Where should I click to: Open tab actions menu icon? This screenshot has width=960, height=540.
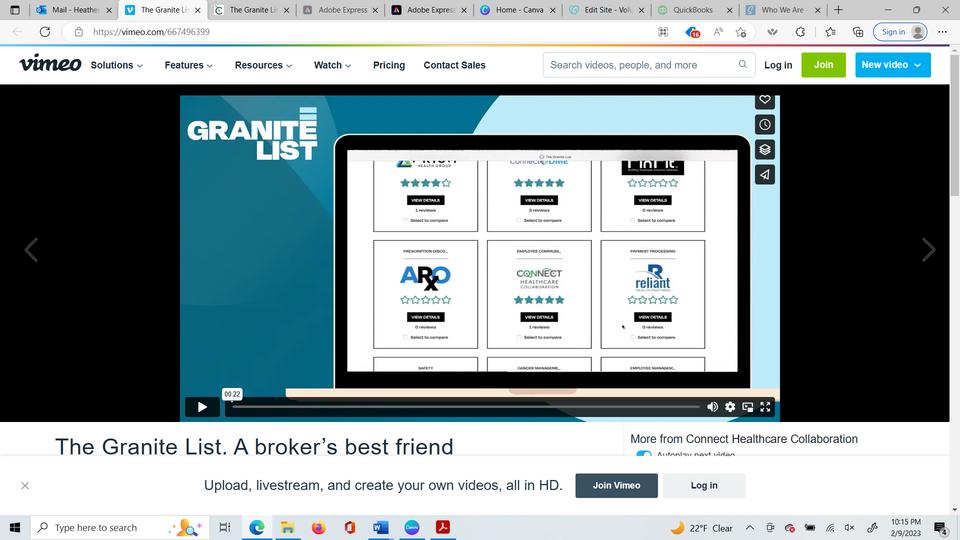coord(15,10)
